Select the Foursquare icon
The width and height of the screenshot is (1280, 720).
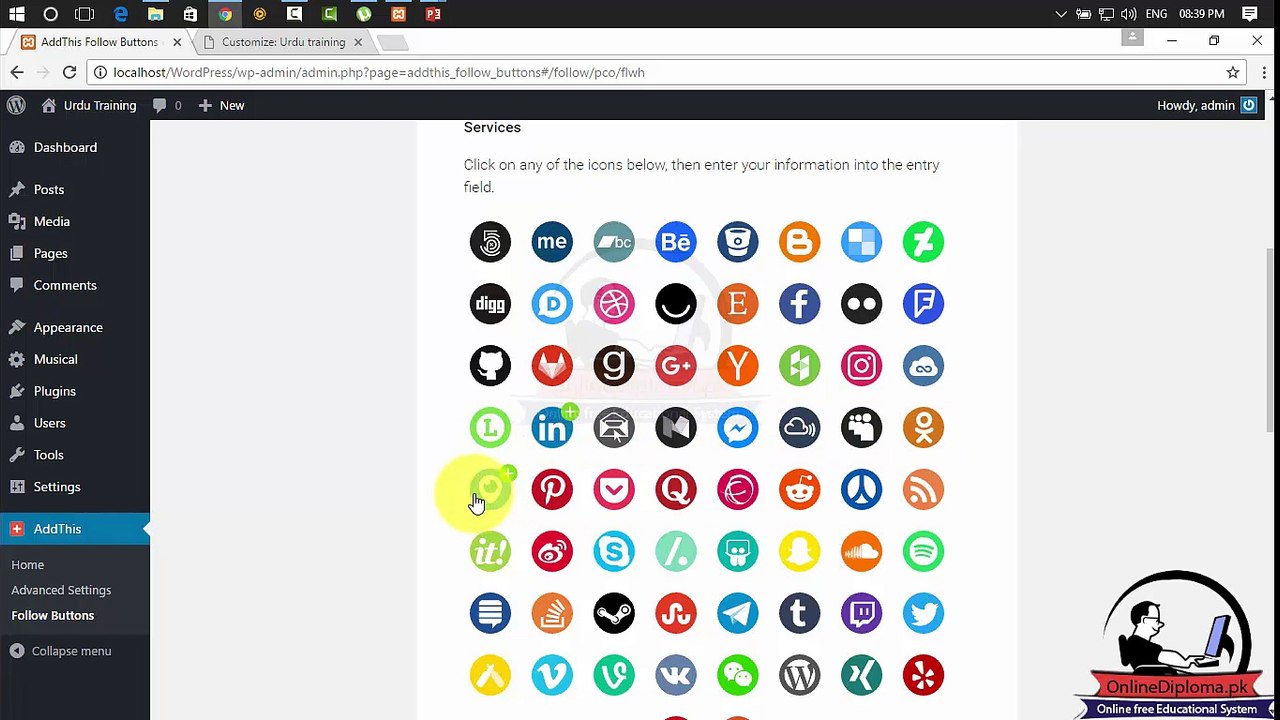pyautogui.click(x=923, y=304)
